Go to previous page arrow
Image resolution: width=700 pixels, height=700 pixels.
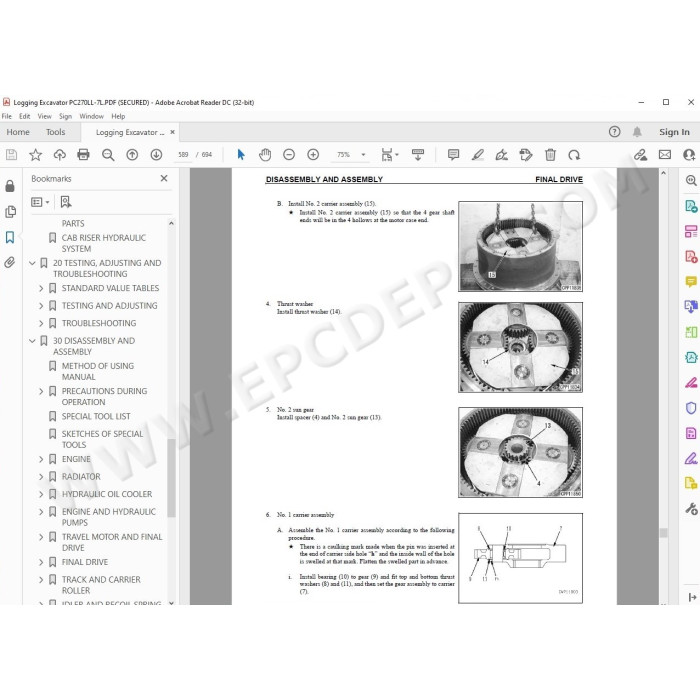coord(132,155)
